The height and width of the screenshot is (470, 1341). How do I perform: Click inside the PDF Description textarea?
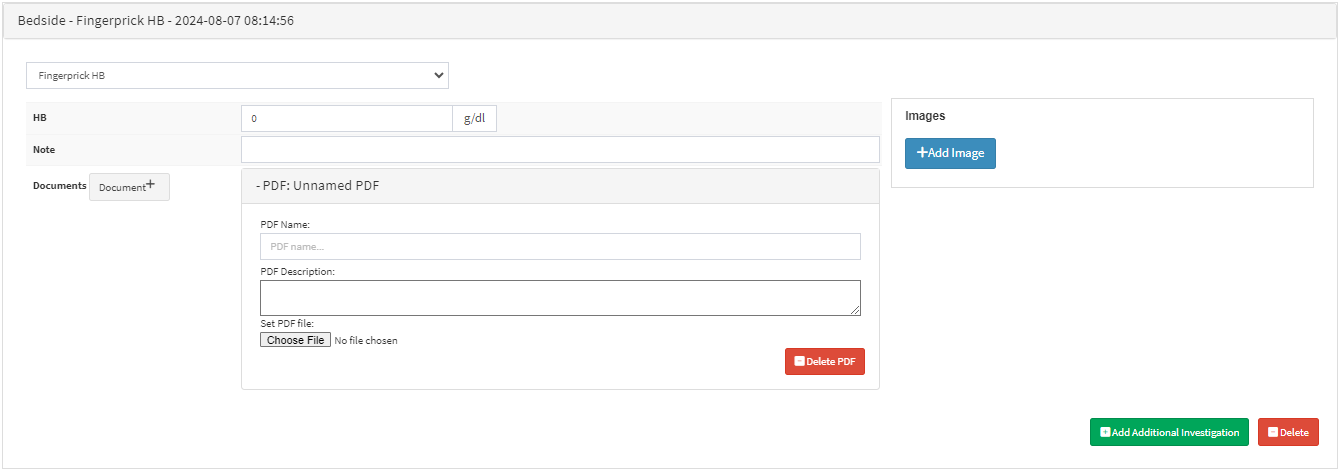[558, 298]
